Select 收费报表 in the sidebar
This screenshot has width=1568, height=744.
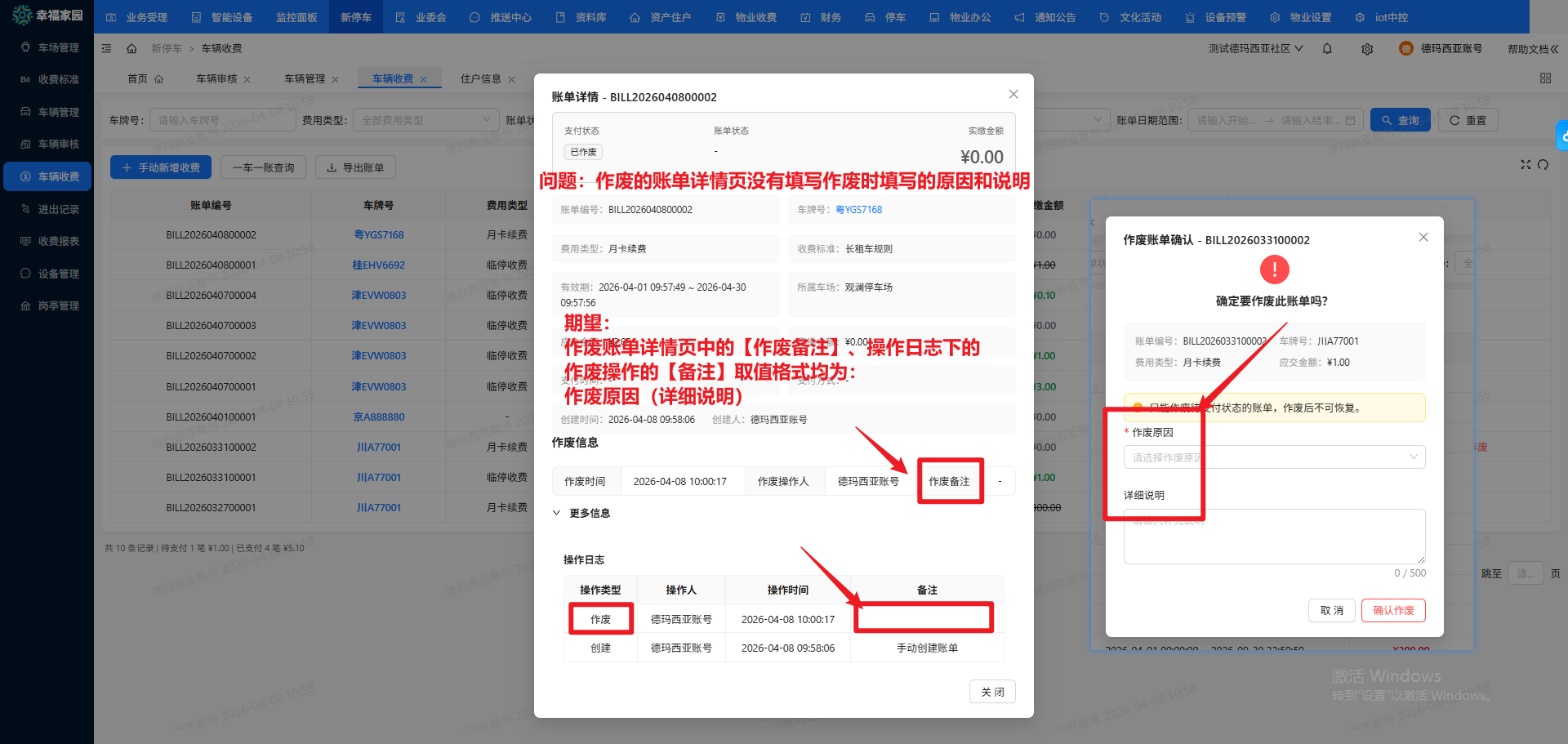(58, 241)
